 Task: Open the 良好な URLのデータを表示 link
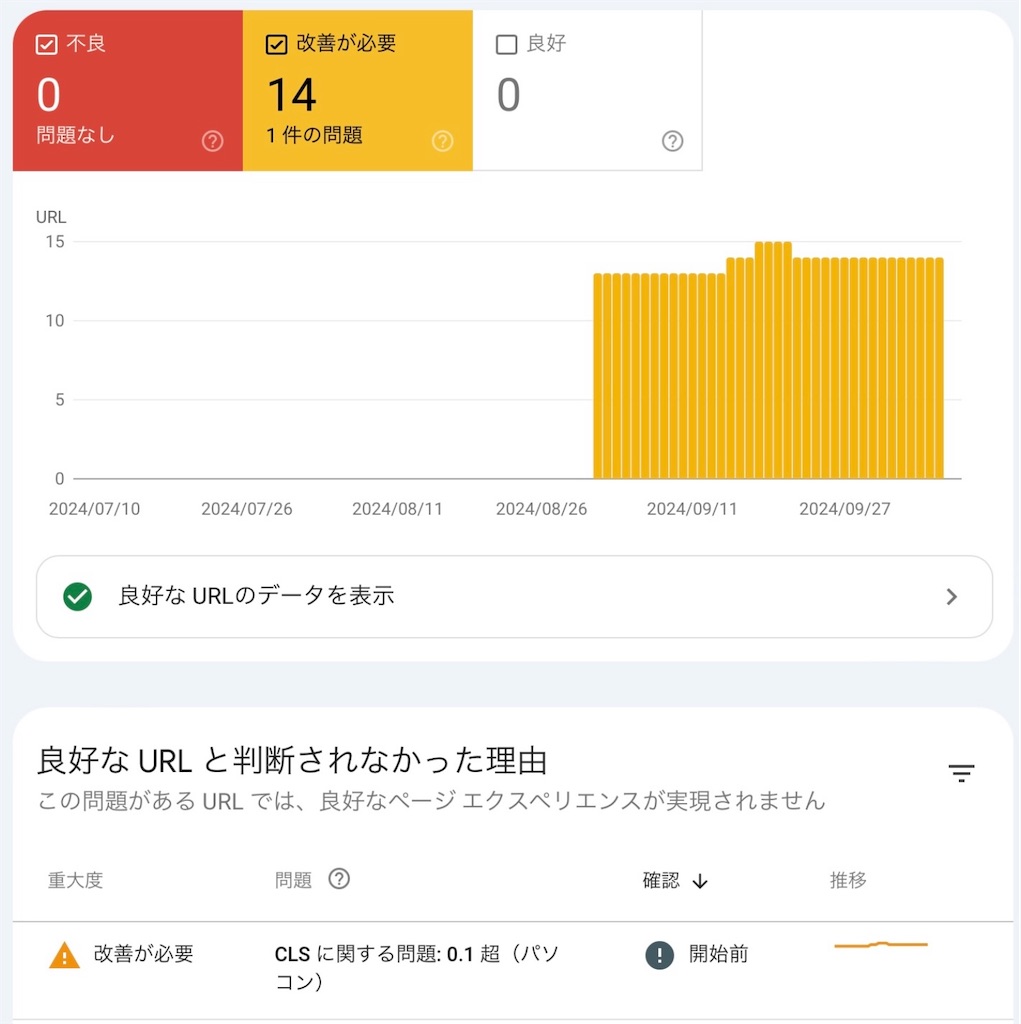coord(514,596)
